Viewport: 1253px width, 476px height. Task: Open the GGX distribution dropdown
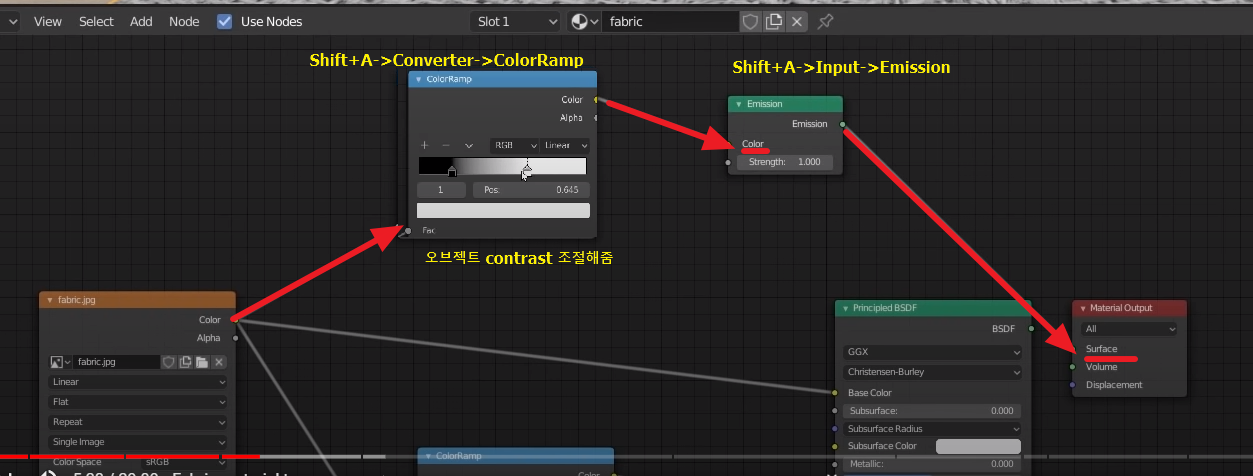click(x=933, y=352)
